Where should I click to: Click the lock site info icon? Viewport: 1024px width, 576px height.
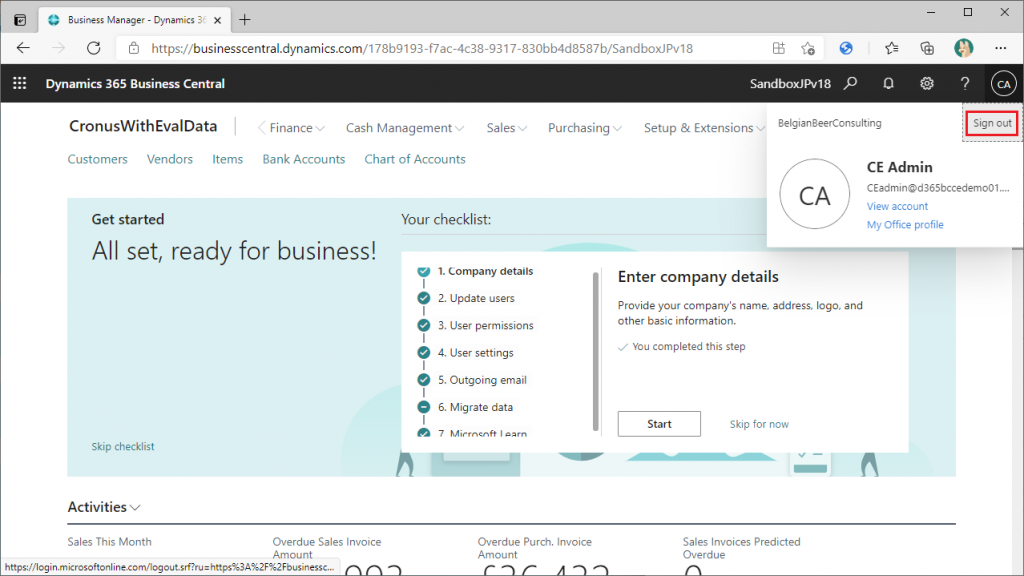pos(134,48)
